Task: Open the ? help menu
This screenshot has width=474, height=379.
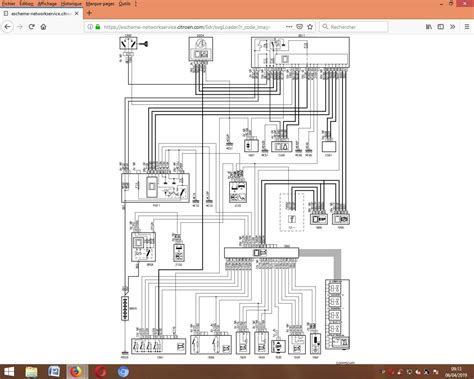Action: tap(136, 3)
